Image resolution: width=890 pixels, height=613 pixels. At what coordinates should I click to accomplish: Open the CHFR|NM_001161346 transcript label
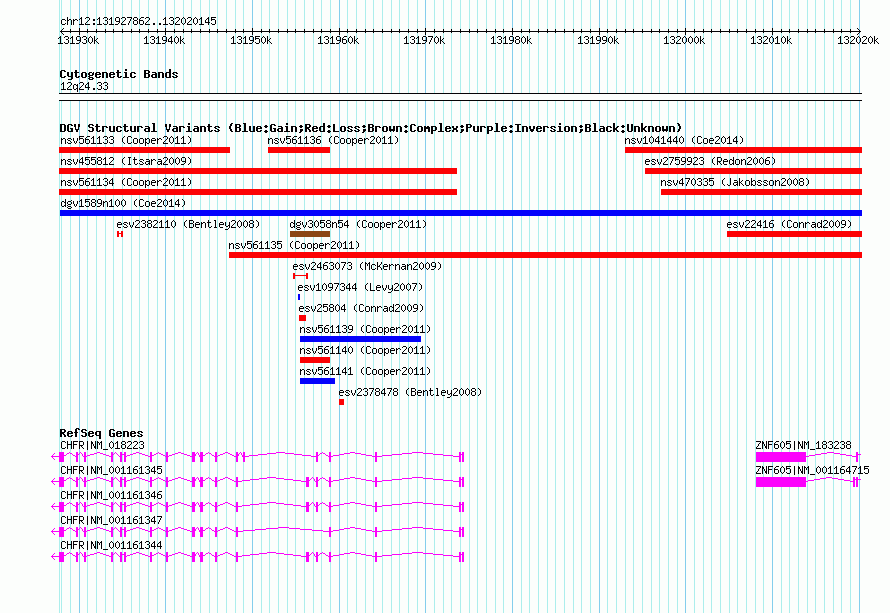coord(111,496)
